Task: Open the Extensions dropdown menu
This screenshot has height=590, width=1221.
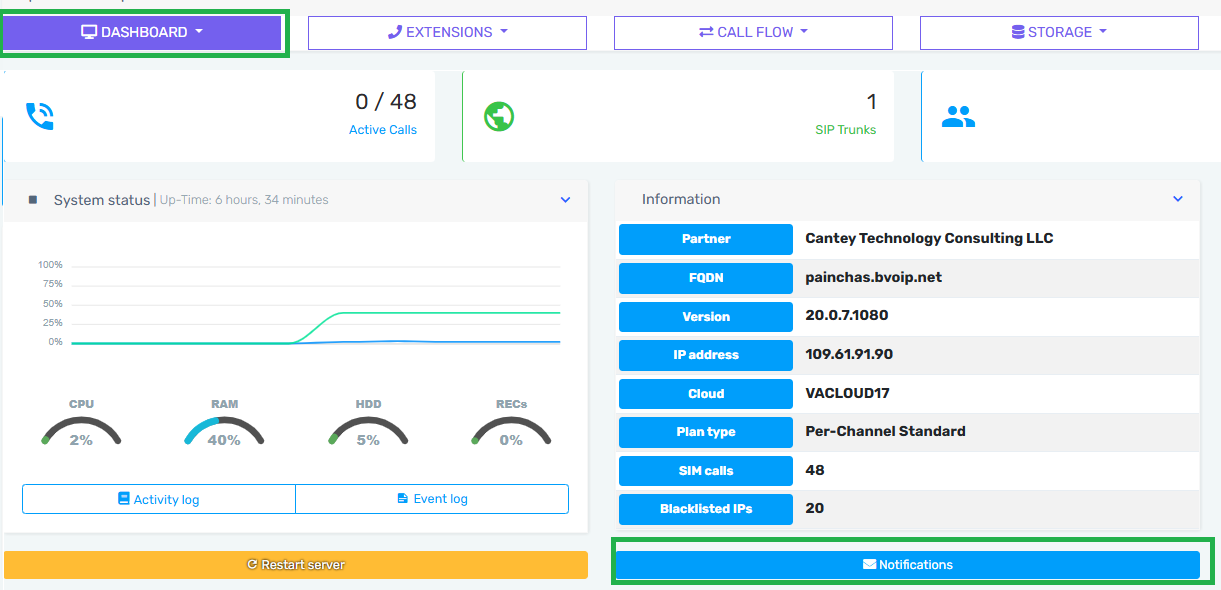Action: pos(447,32)
